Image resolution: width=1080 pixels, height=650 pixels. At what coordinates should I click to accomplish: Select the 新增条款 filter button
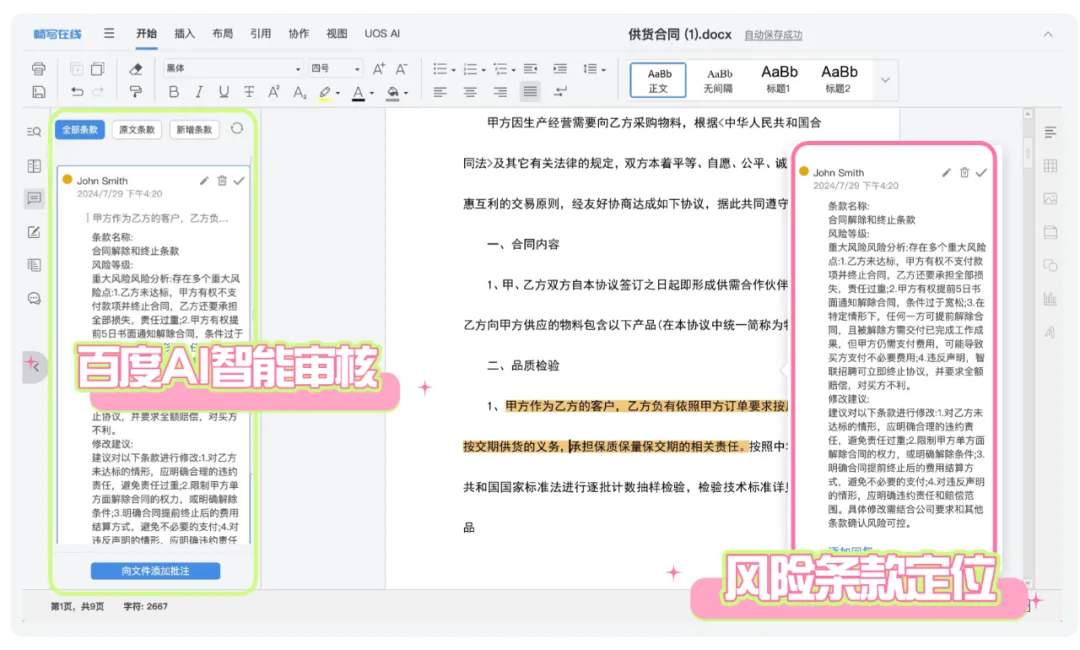(194, 129)
